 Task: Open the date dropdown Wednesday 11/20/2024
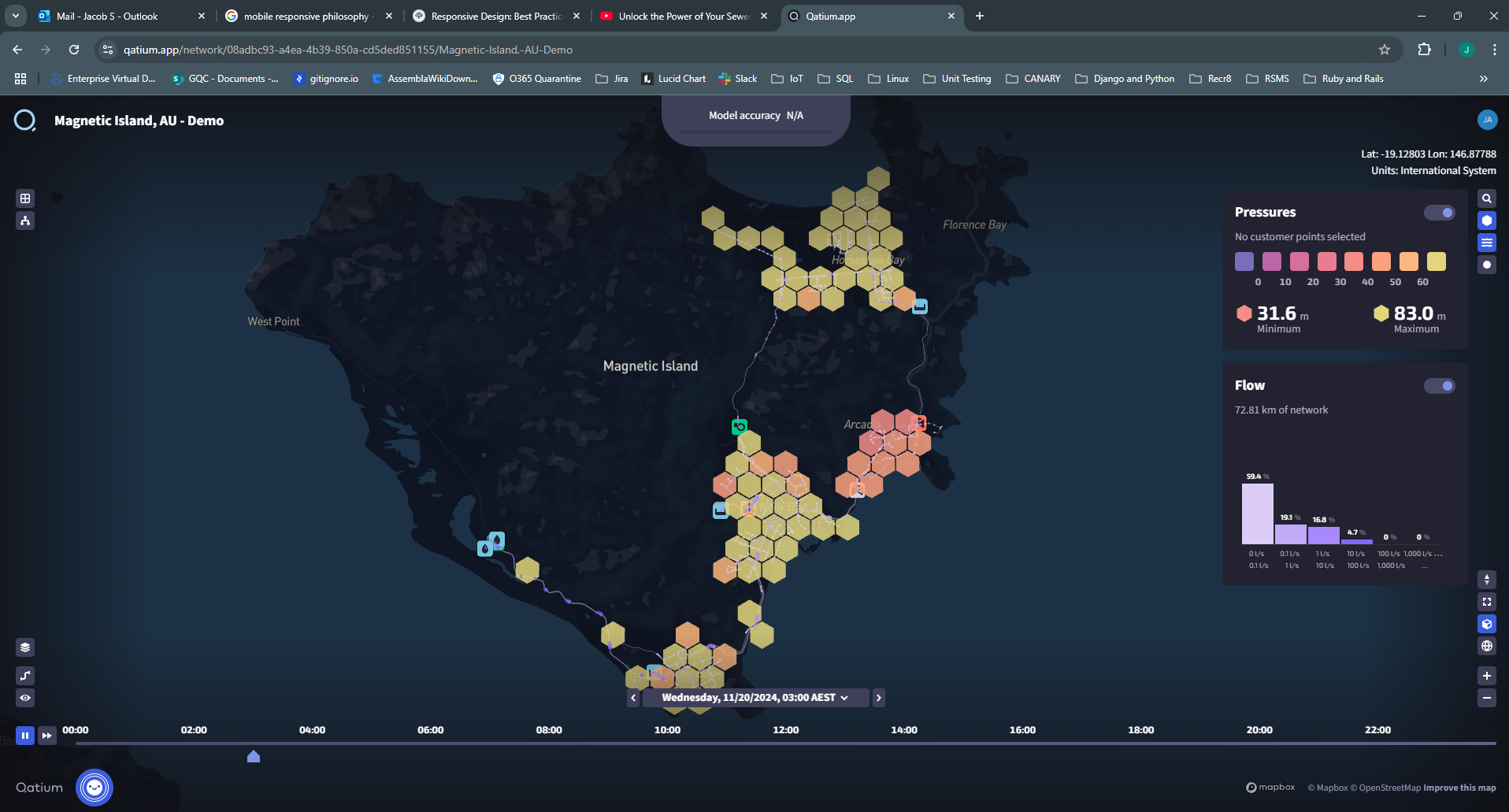(755, 698)
